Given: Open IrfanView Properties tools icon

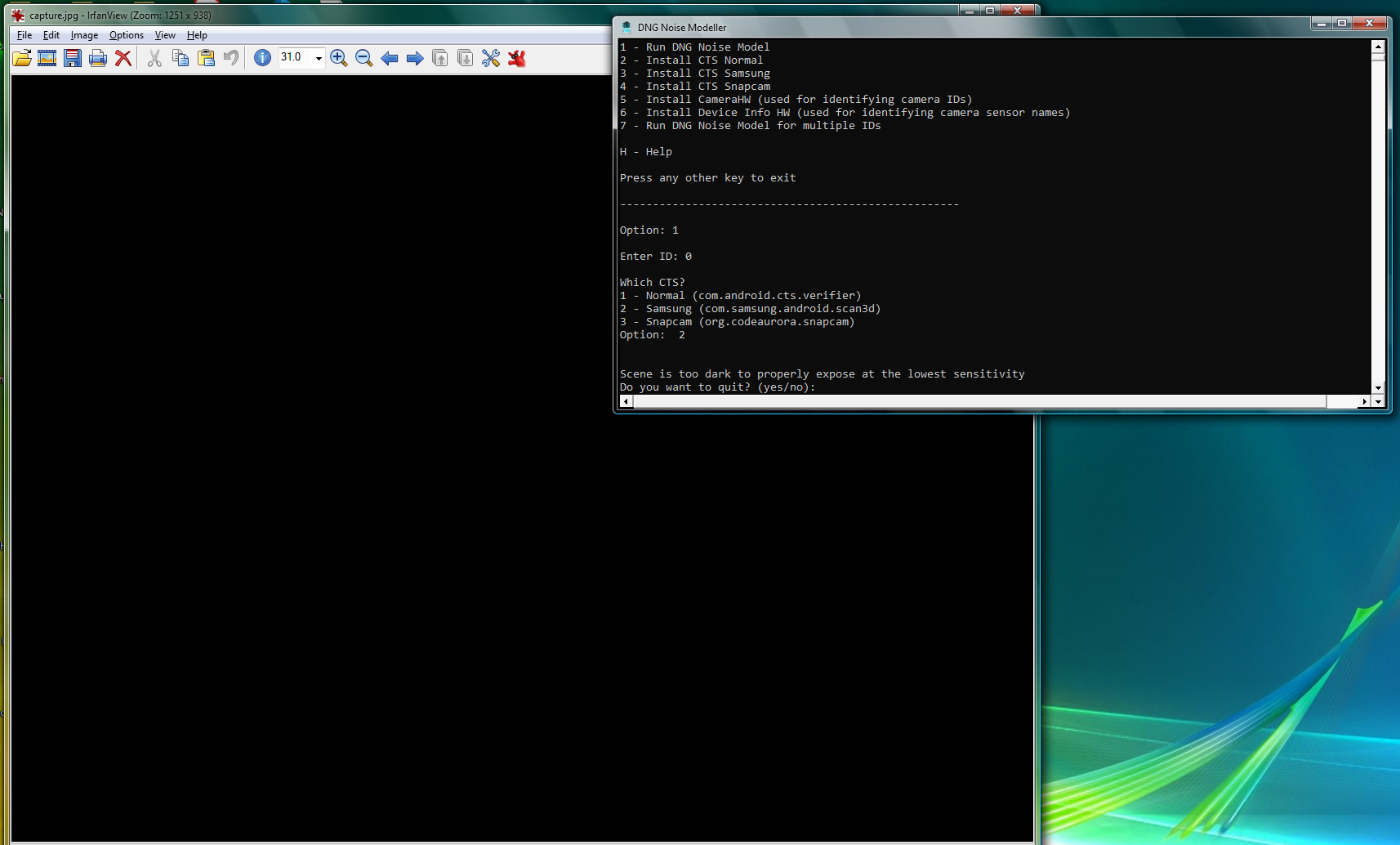Looking at the screenshot, I should [491, 58].
